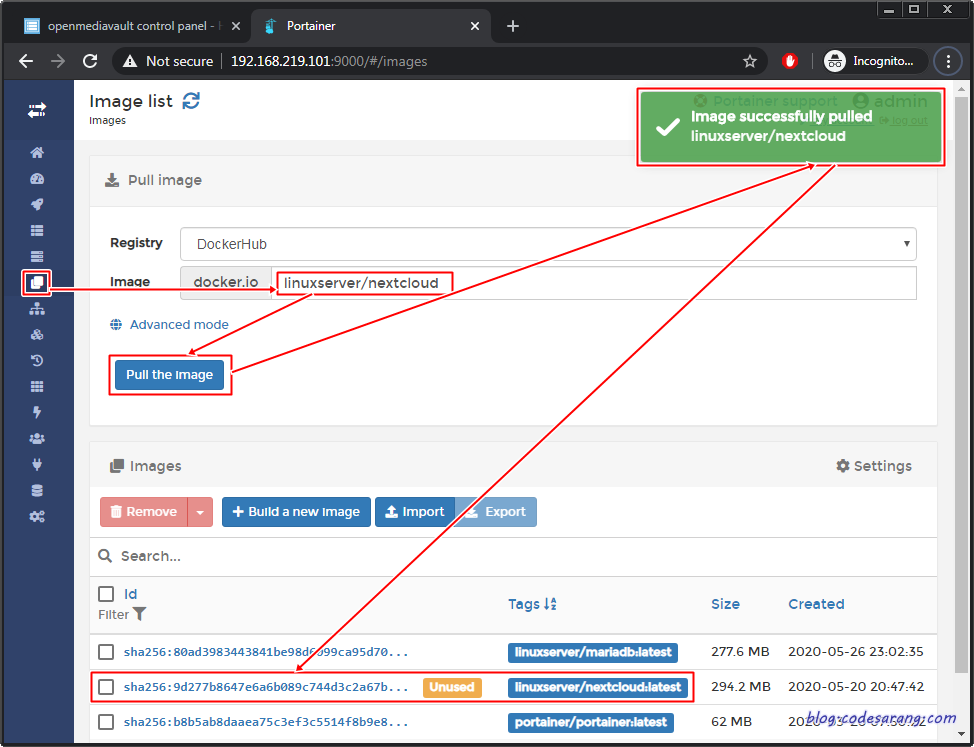Open the Incognito profile indicator

875,61
